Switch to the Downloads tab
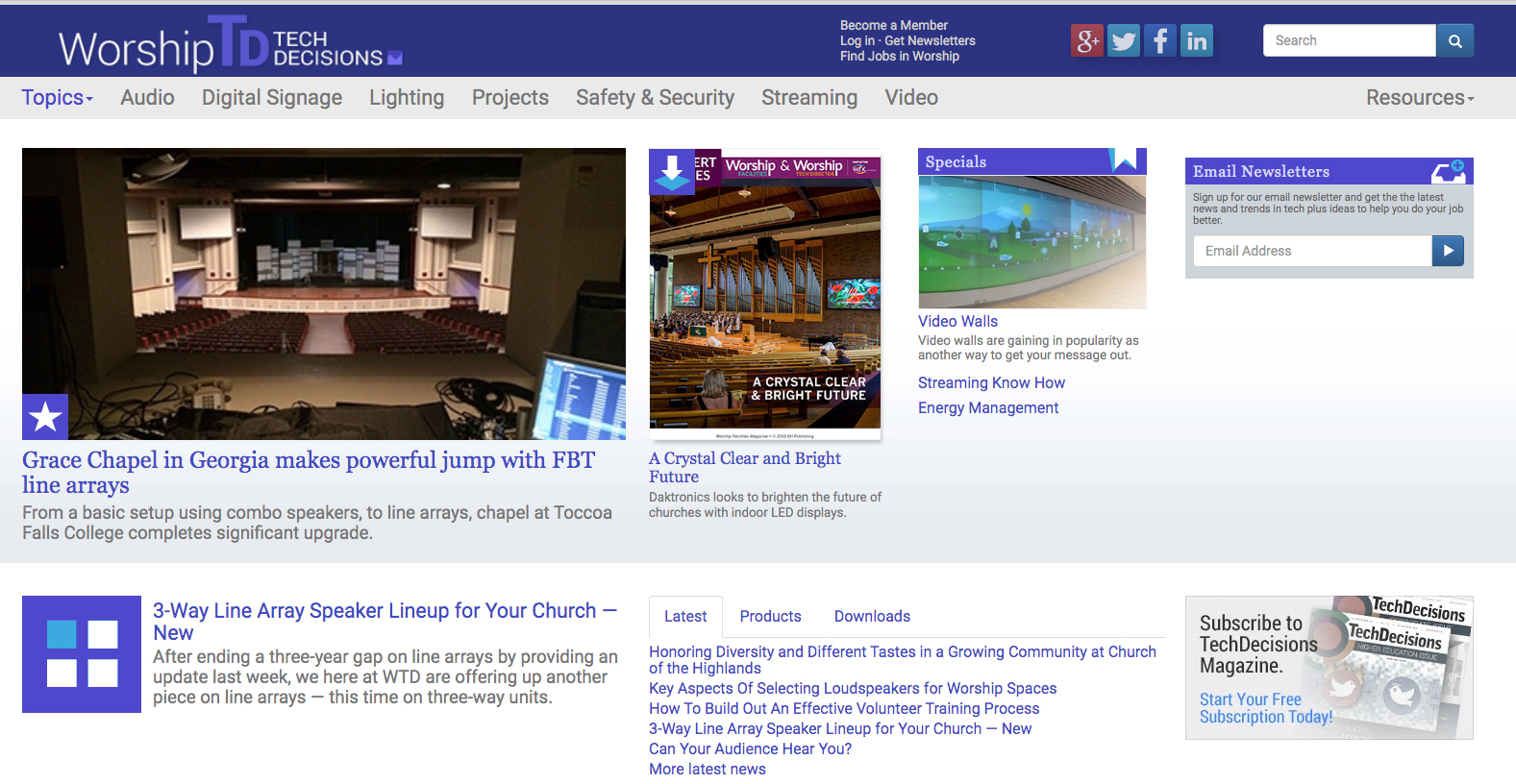 tap(872, 617)
